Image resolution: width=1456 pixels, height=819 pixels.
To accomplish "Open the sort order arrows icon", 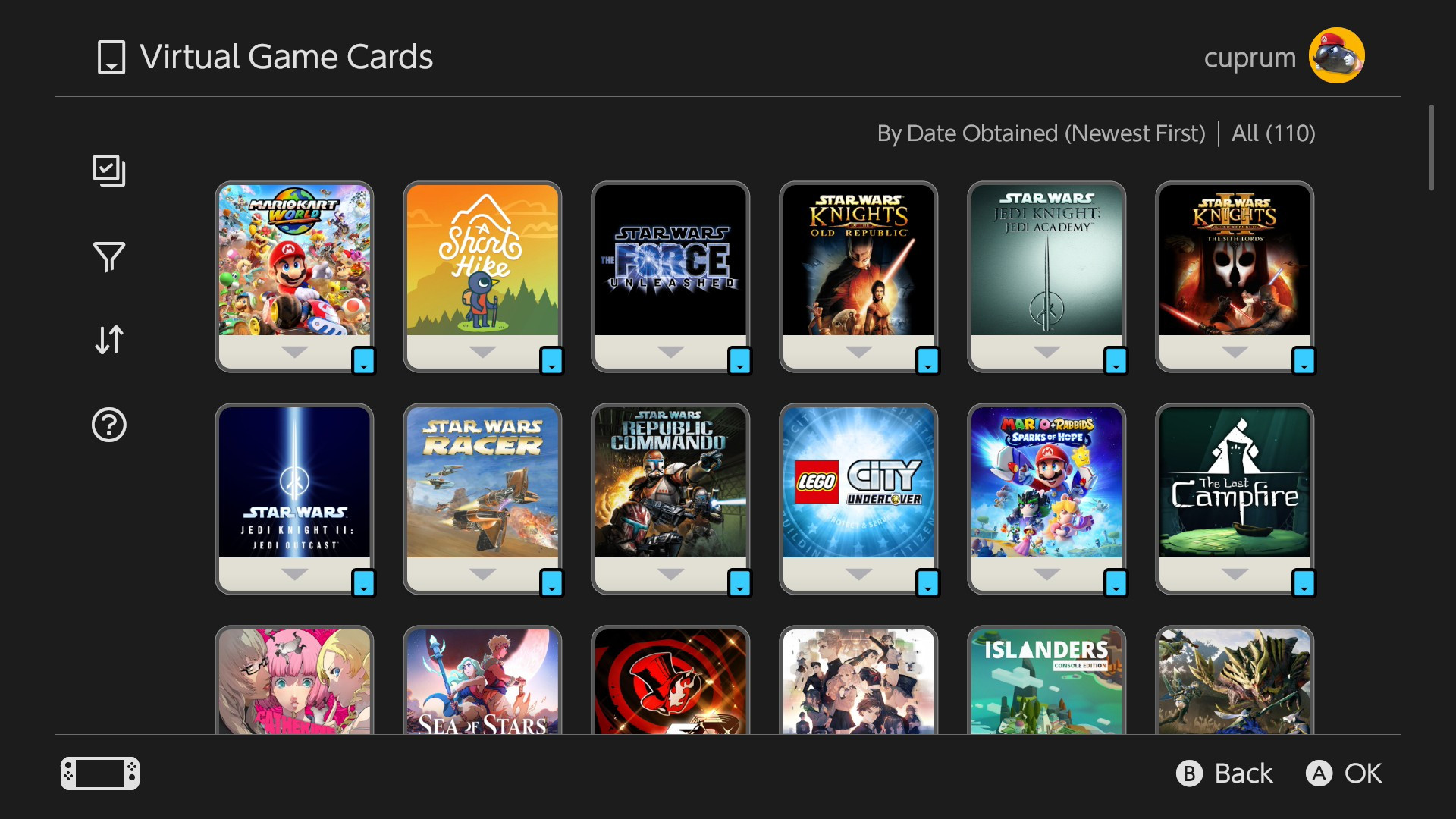I will [109, 340].
